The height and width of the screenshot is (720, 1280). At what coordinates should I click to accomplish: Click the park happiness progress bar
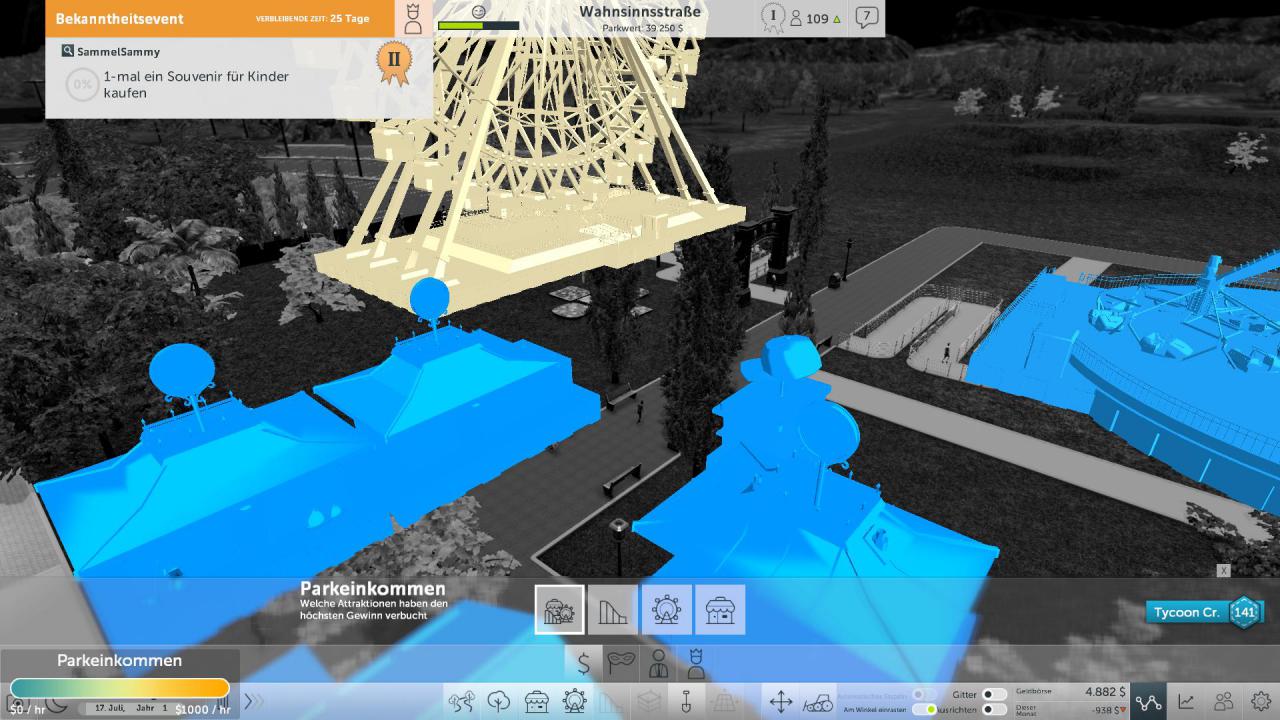click(x=478, y=26)
